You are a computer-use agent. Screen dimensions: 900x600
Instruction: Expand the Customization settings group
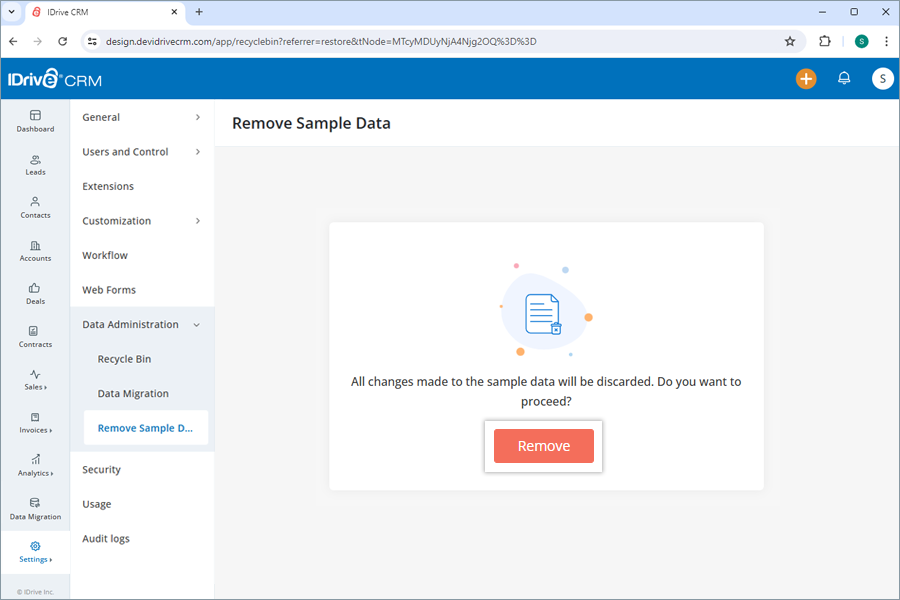click(140, 220)
